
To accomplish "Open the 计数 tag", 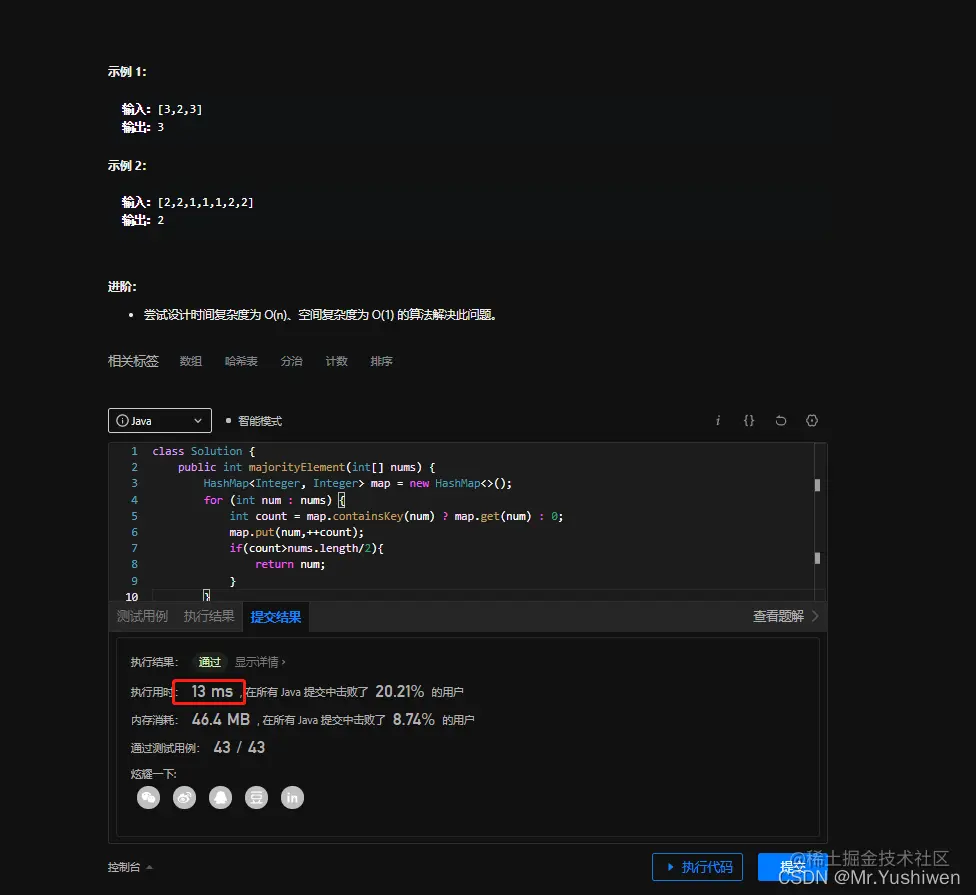I will tap(336, 361).
